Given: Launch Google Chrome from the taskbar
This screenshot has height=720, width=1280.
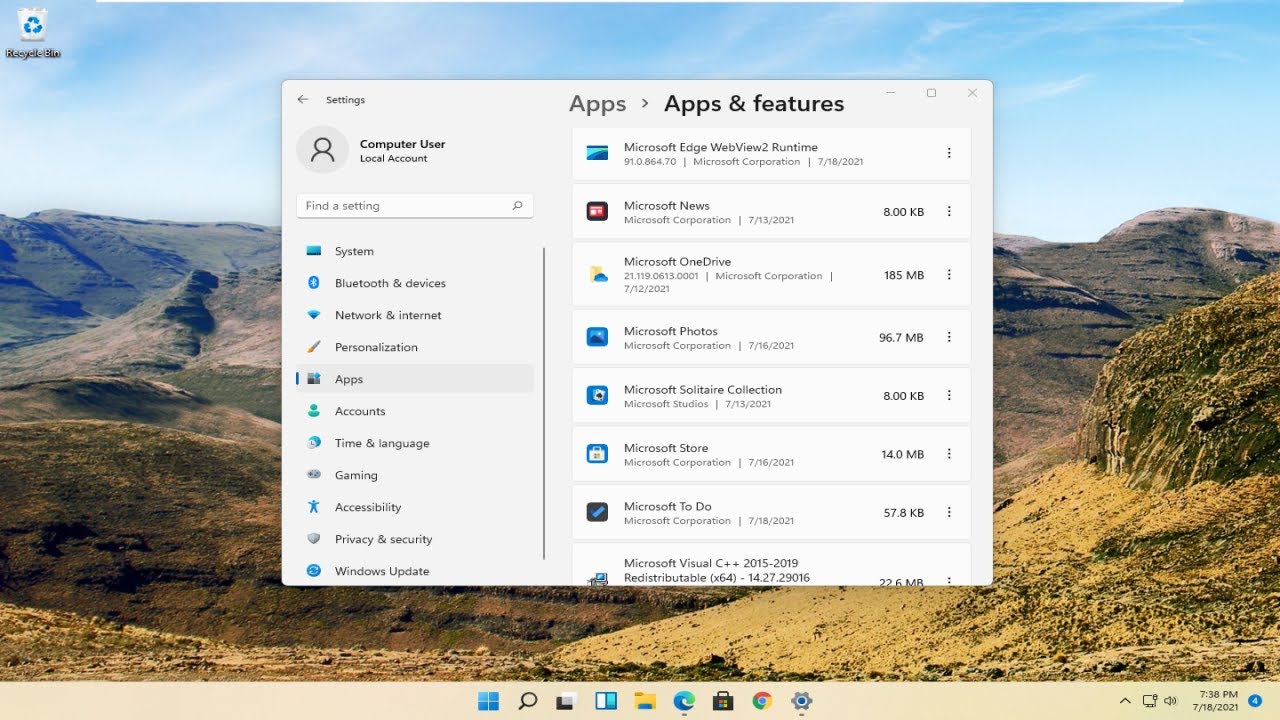Looking at the screenshot, I should 762,701.
